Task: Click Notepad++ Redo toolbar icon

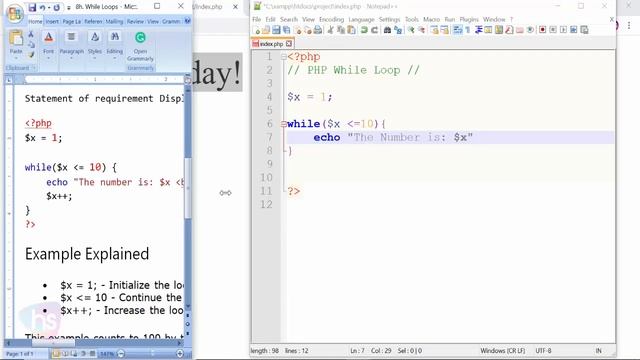Action: click(x=374, y=30)
